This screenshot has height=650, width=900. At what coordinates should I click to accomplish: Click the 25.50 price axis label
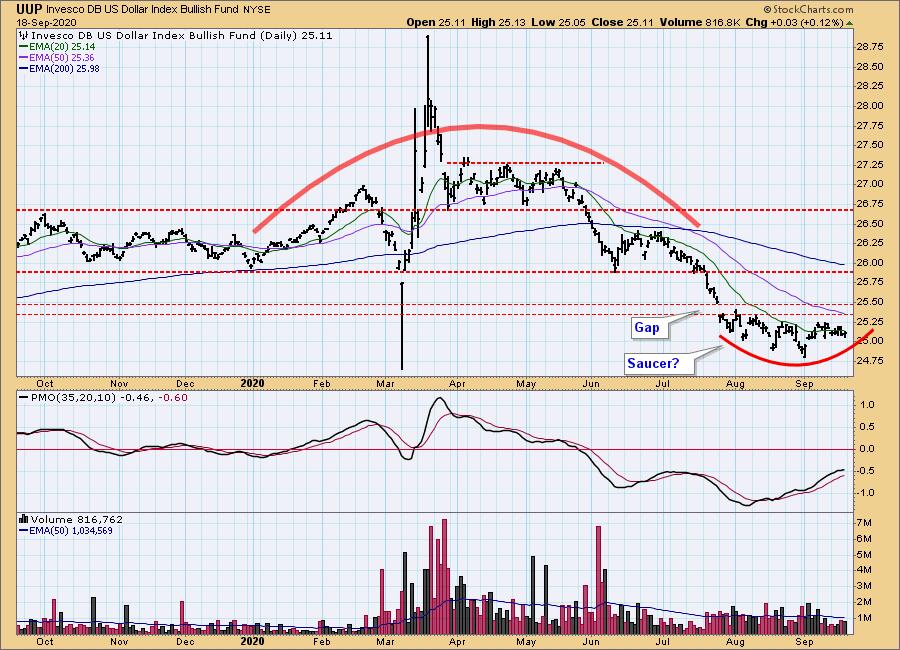point(870,301)
